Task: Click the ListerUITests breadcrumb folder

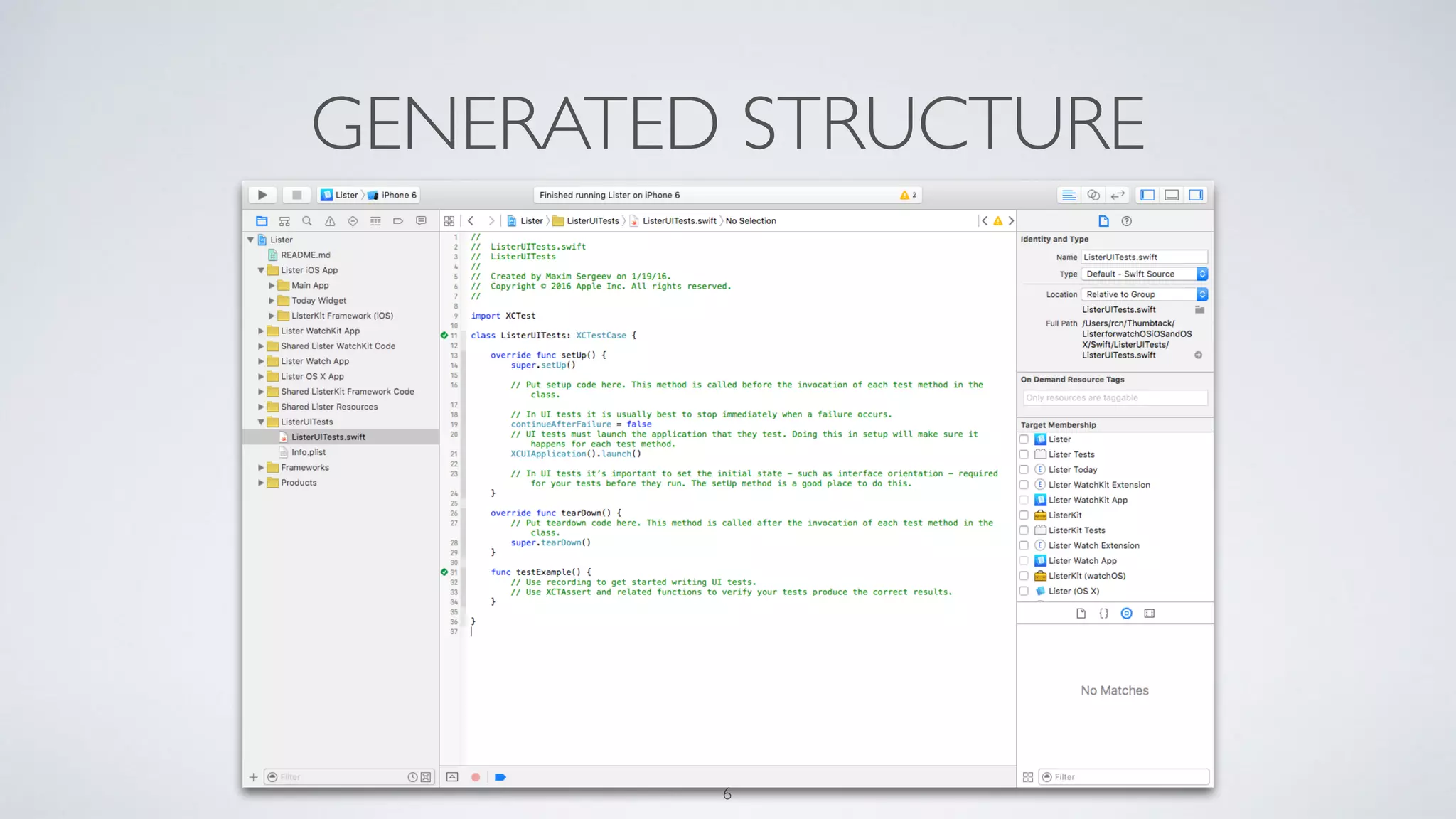Action: (586, 221)
